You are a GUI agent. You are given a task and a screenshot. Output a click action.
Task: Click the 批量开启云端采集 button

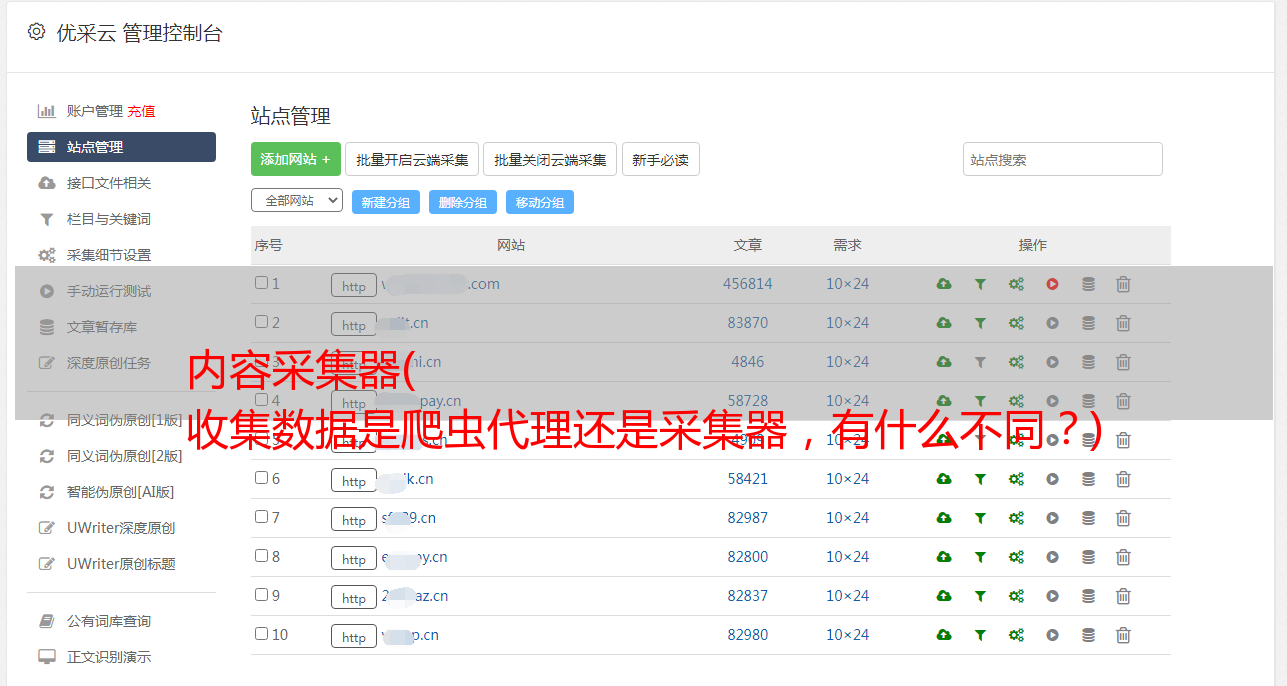pos(412,159)
